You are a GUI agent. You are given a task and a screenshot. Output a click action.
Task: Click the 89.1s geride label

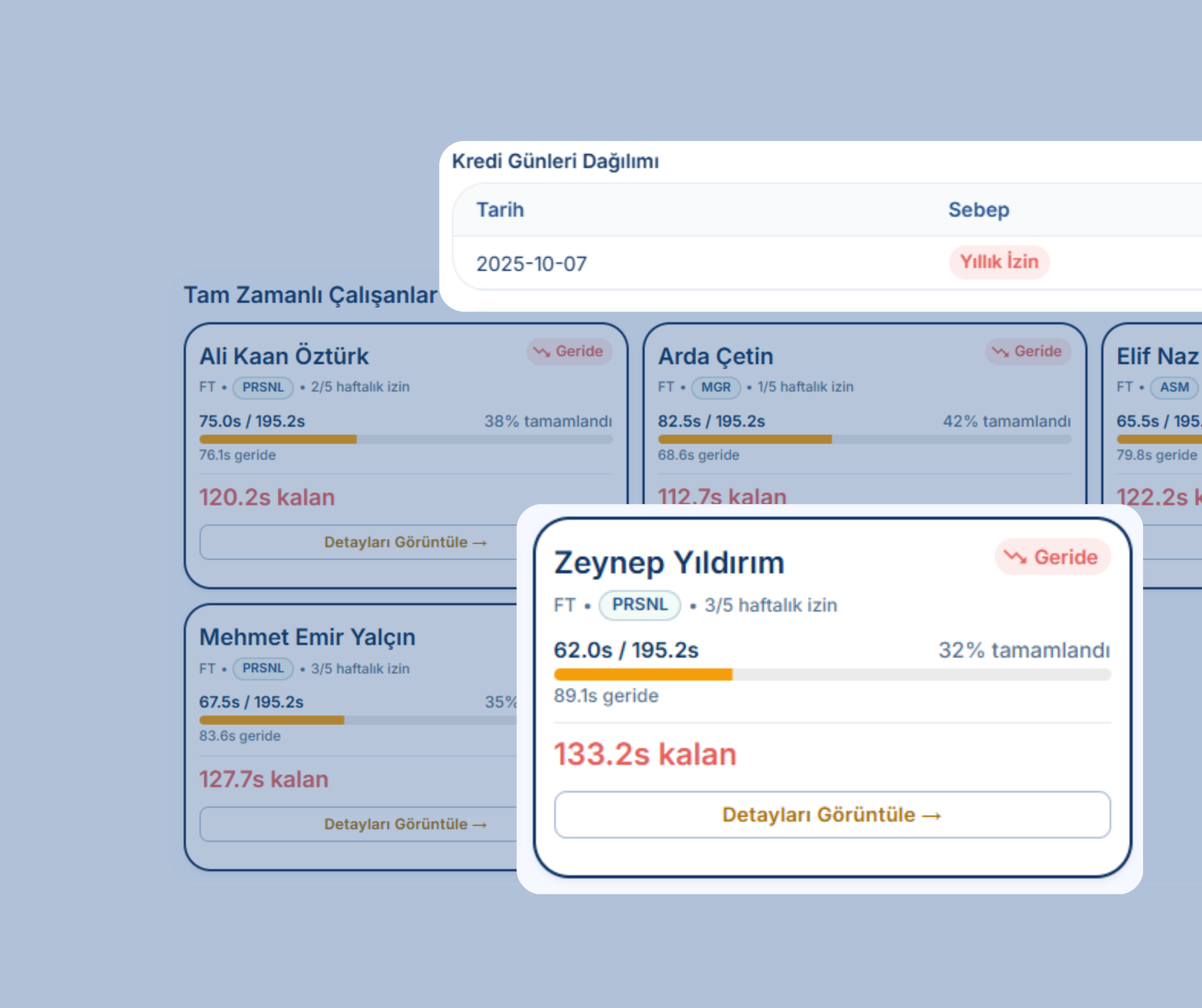coord(606,696)
